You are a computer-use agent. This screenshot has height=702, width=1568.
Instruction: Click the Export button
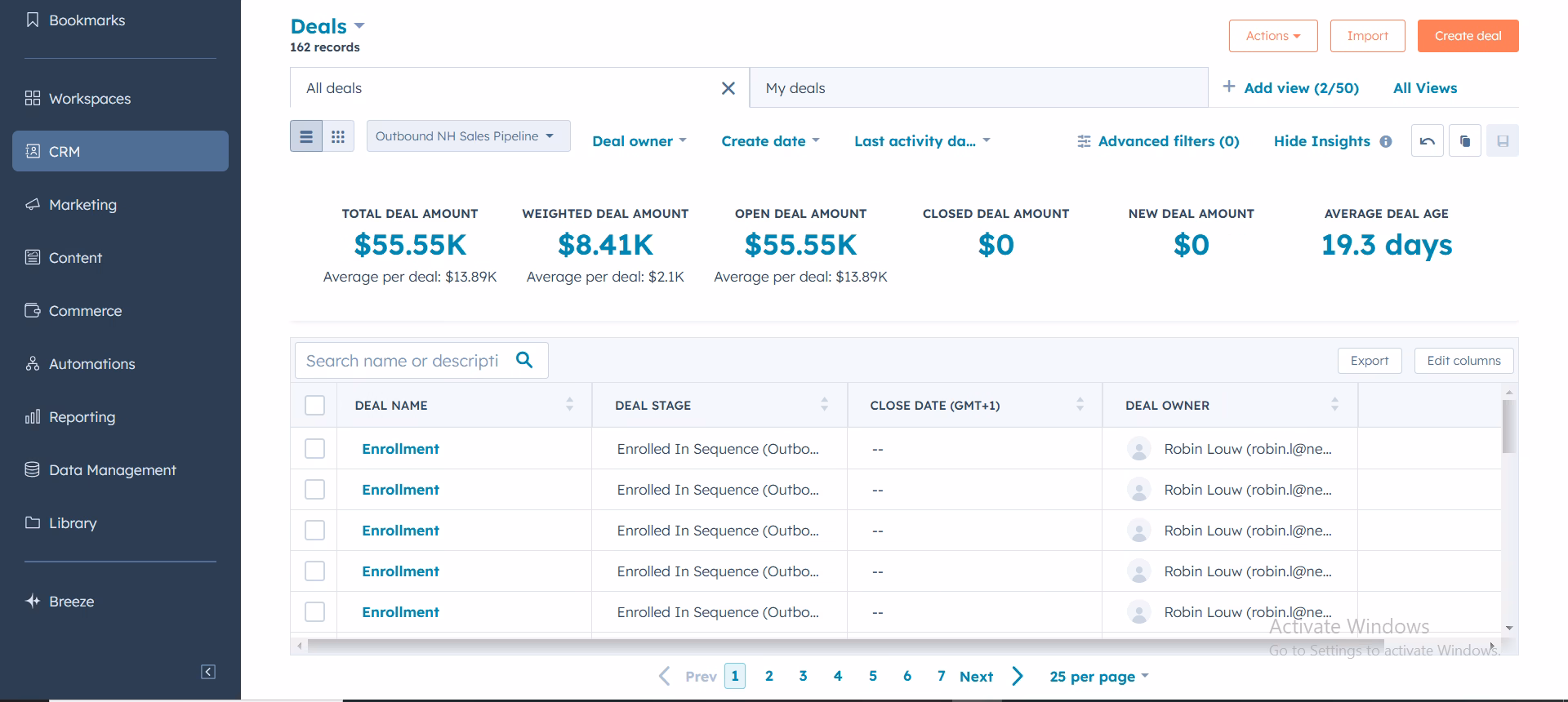(1370, 361)
